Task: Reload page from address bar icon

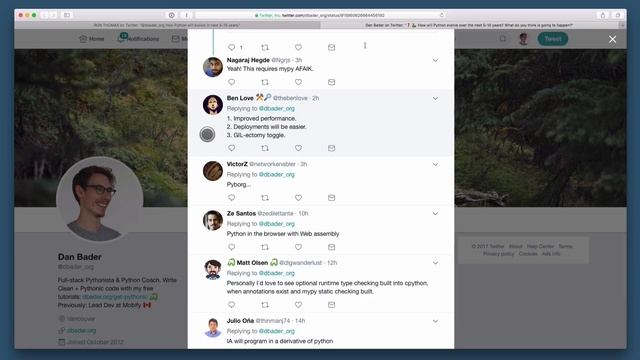Action: pos(442,15)
